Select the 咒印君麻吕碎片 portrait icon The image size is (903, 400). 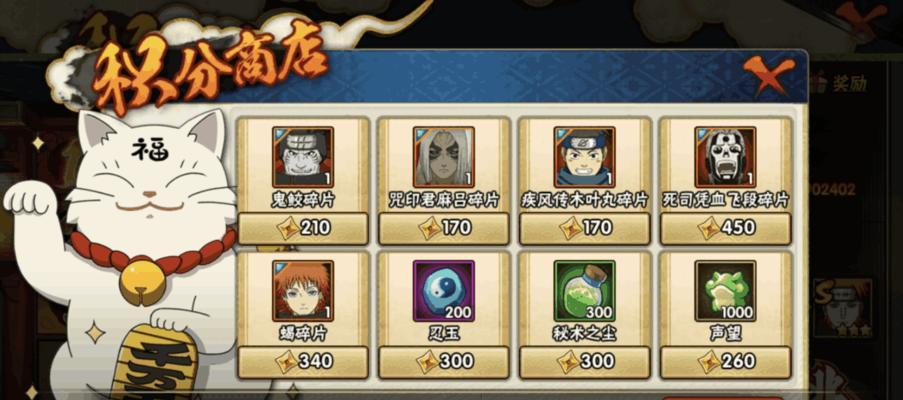(x=443, y=157)
